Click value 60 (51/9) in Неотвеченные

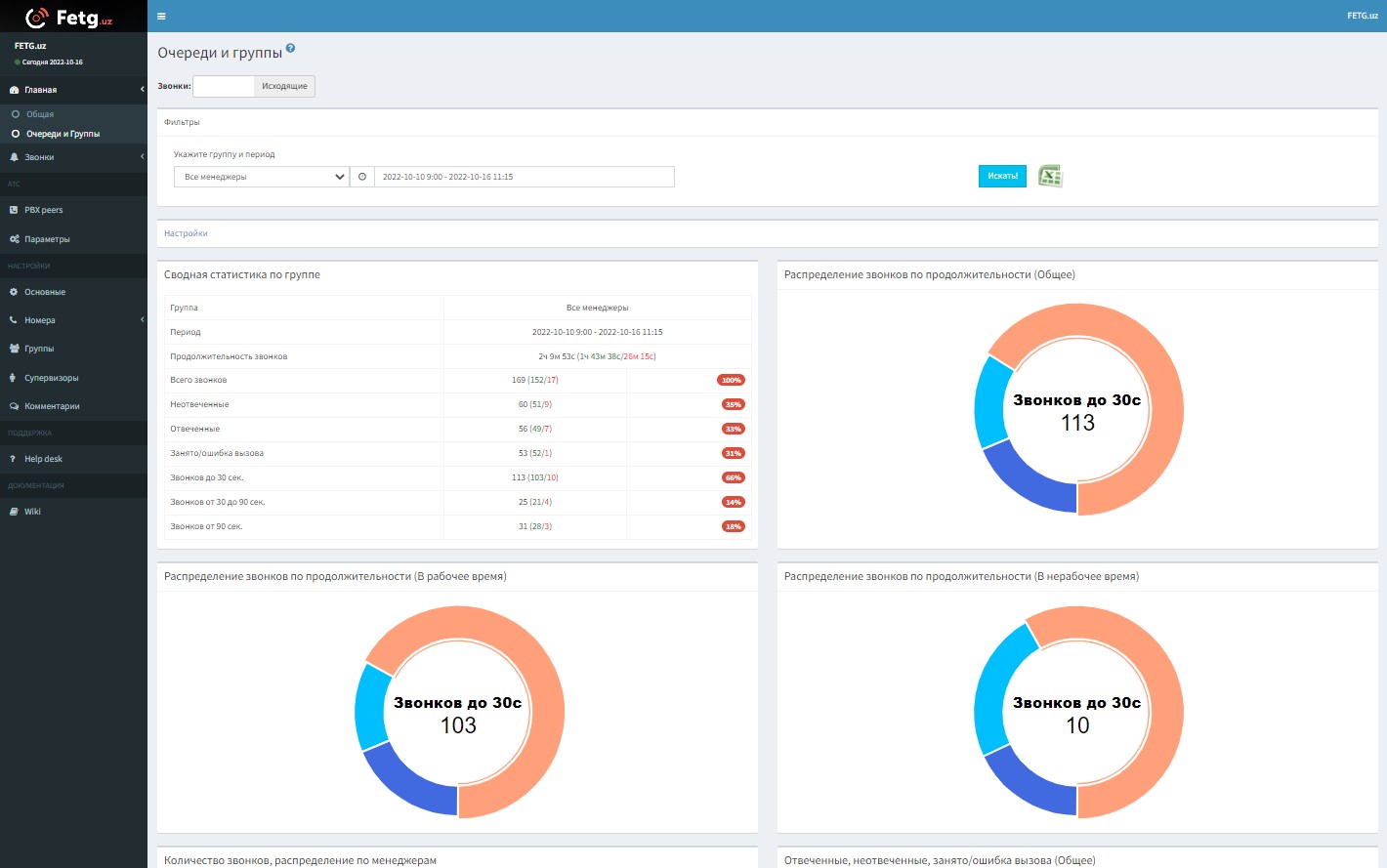[535, 404]
